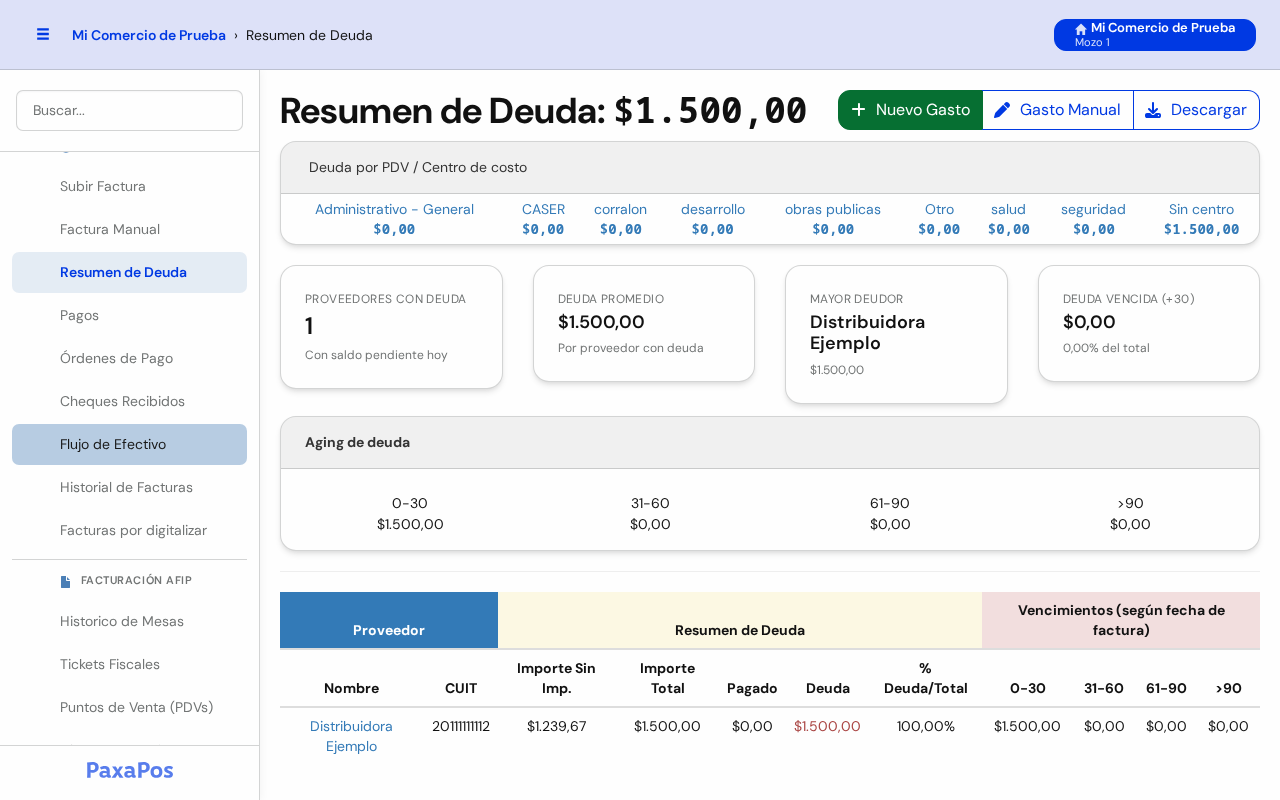Click the Proveedores con Deuda card
1280x800 pixels.
pyautogui.click(x=391, y=327)
